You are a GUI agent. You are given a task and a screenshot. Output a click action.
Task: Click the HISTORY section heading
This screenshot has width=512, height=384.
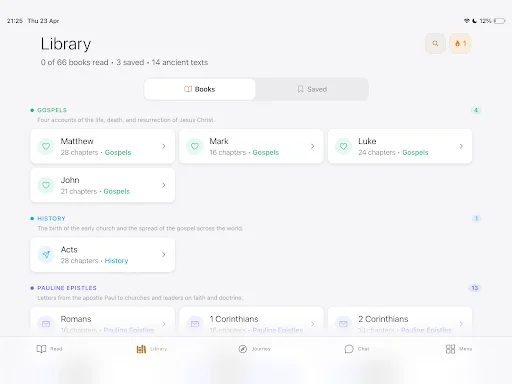point(51,219)
